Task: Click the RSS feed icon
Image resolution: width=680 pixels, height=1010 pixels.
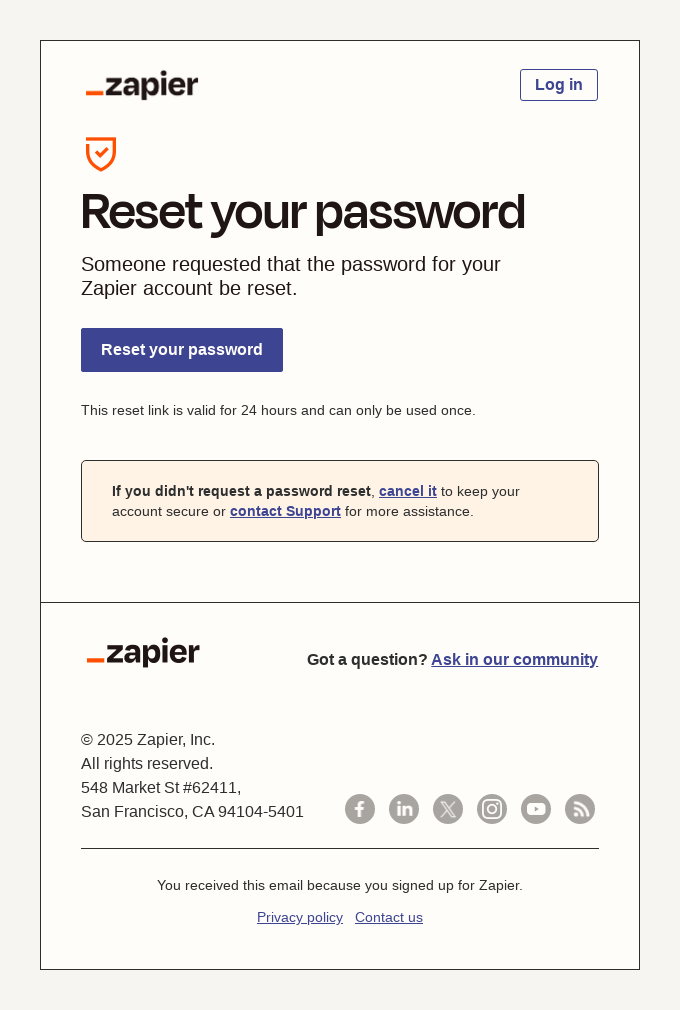Action: (x=580, y=809)
